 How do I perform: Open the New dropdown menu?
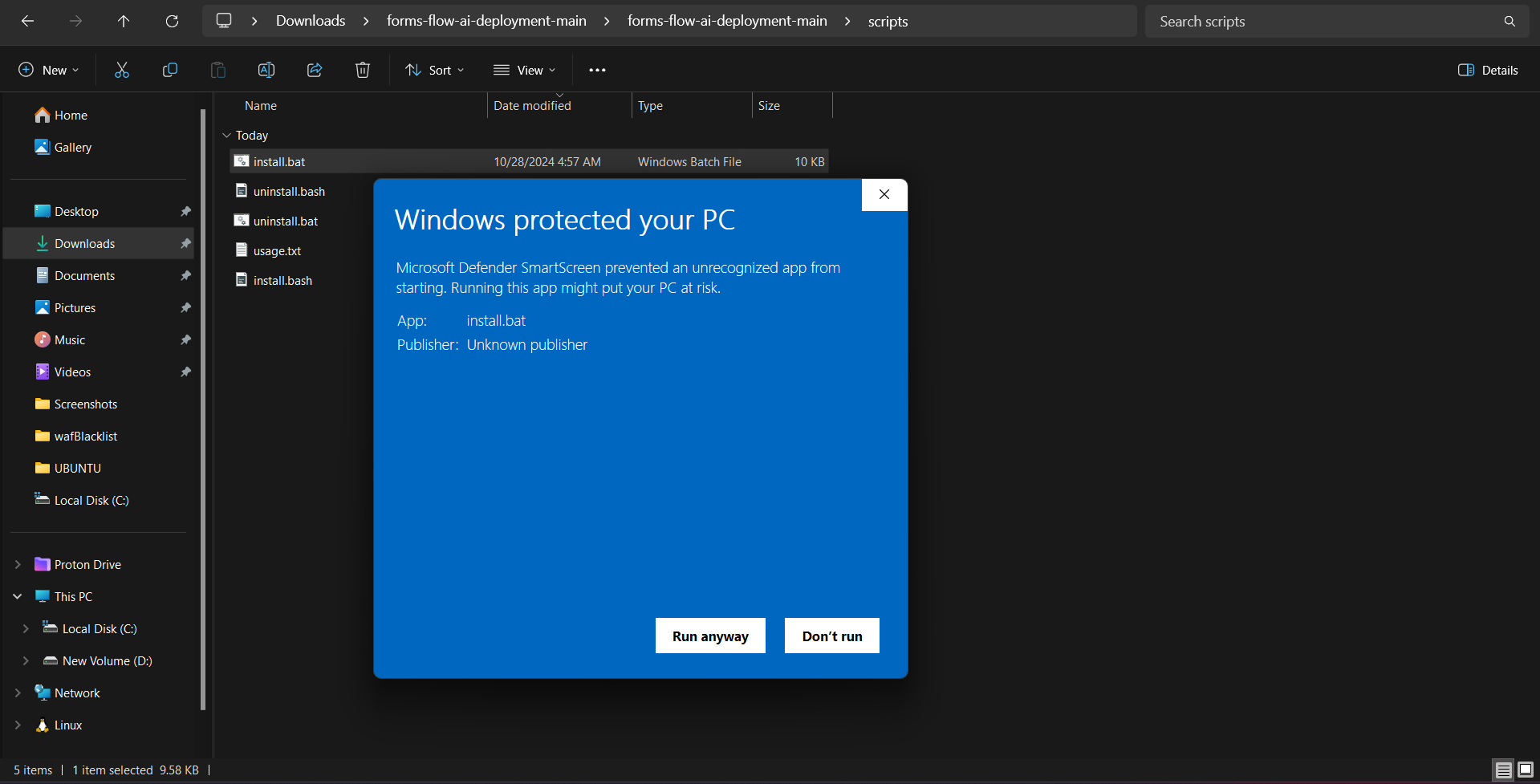tap(49, 70)
